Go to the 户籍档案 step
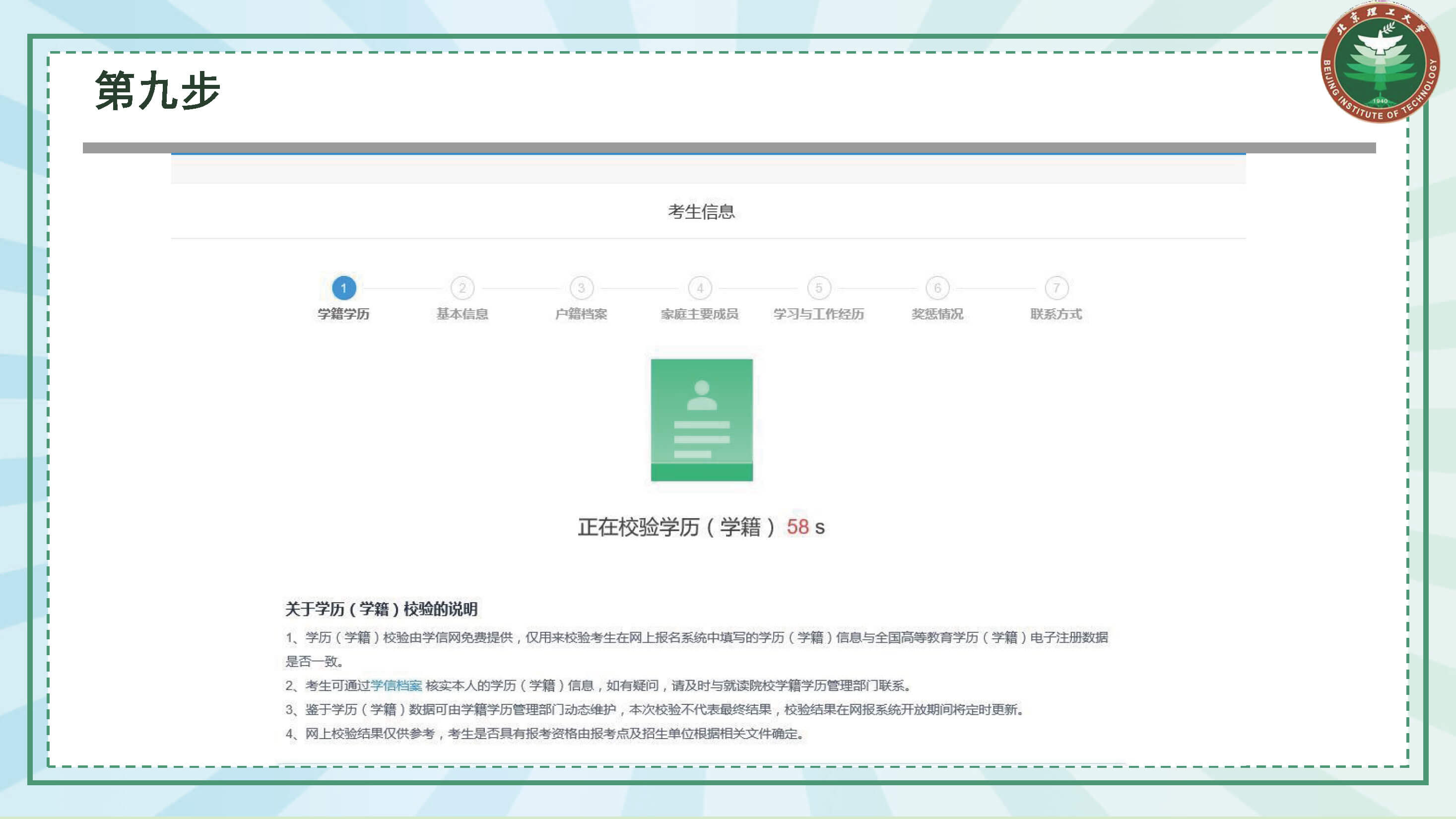Image resolution: width=1456 pixels, height=819 pixels. (x=581, y=314)
